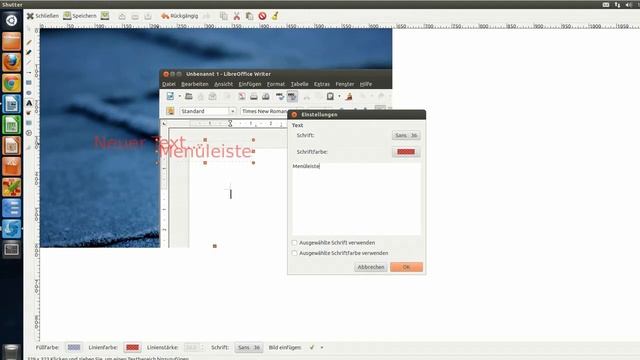The width and height of the screenshot is (640, 360).
Task: Click the broom clear-all icon
Action: point(275,16)
